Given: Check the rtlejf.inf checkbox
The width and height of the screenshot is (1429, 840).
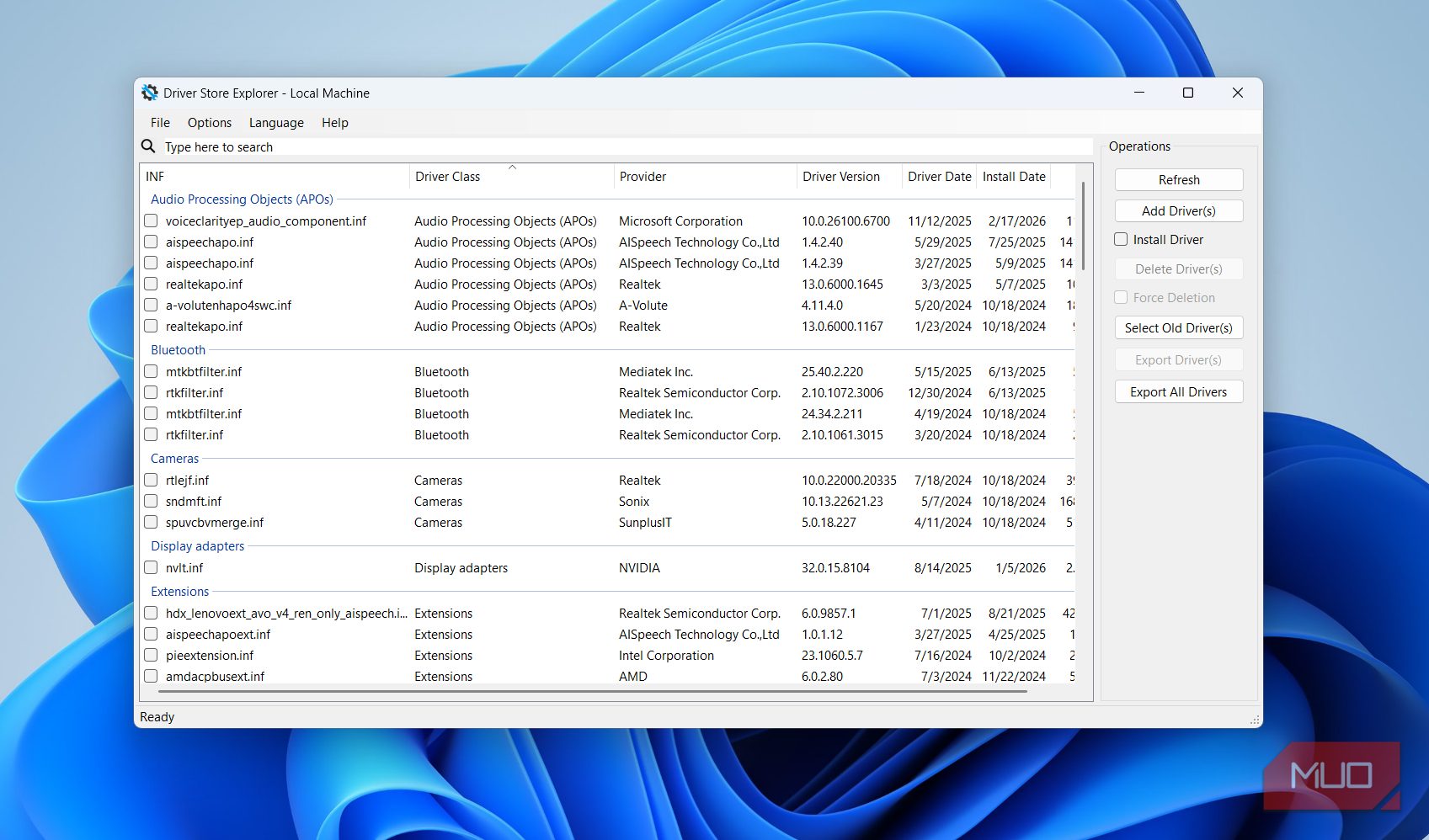Looking at the screenshot, I should point(151,480).
